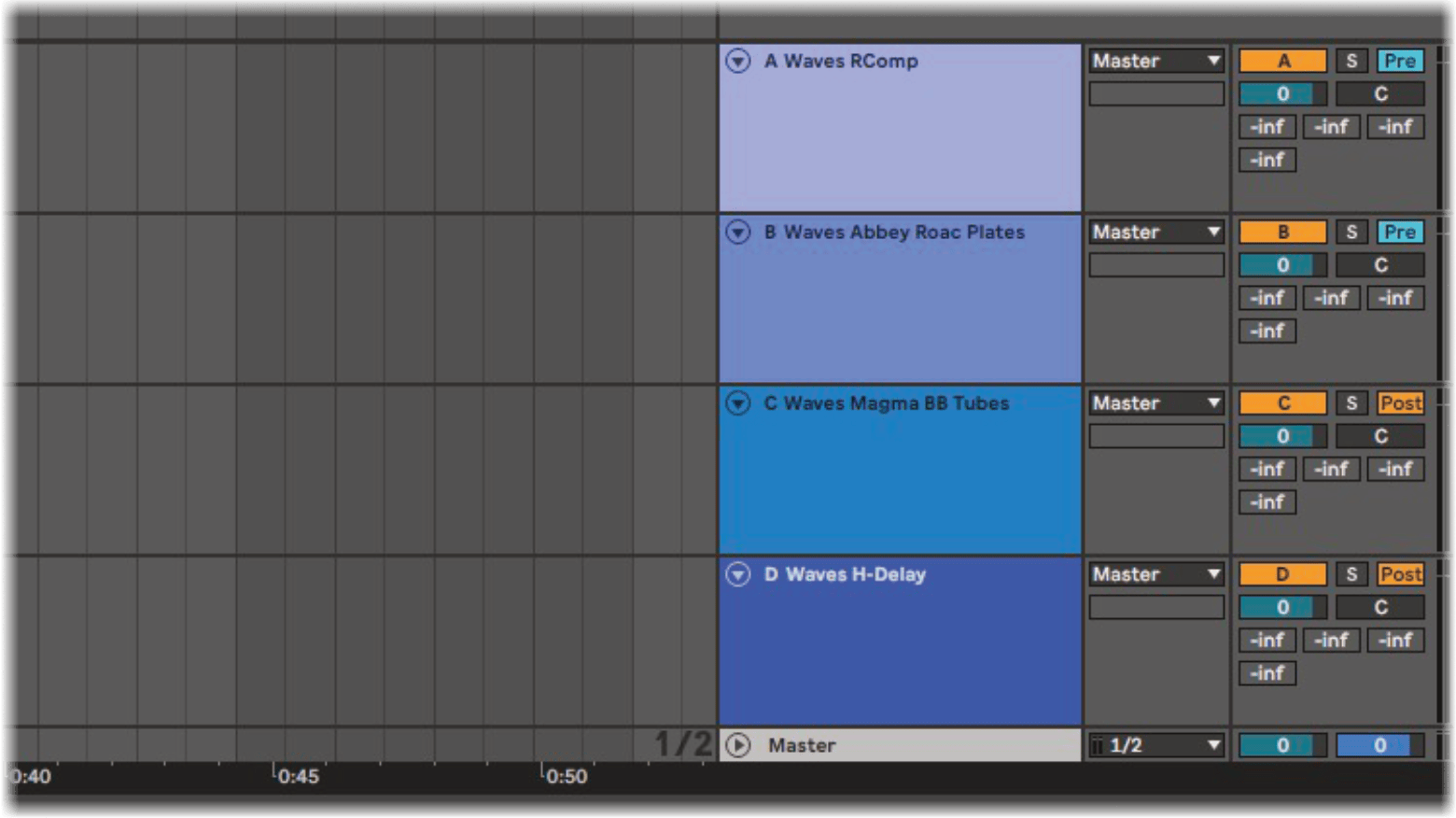Solo the C Waves Magma BB Tubes track

[1351, 402]
